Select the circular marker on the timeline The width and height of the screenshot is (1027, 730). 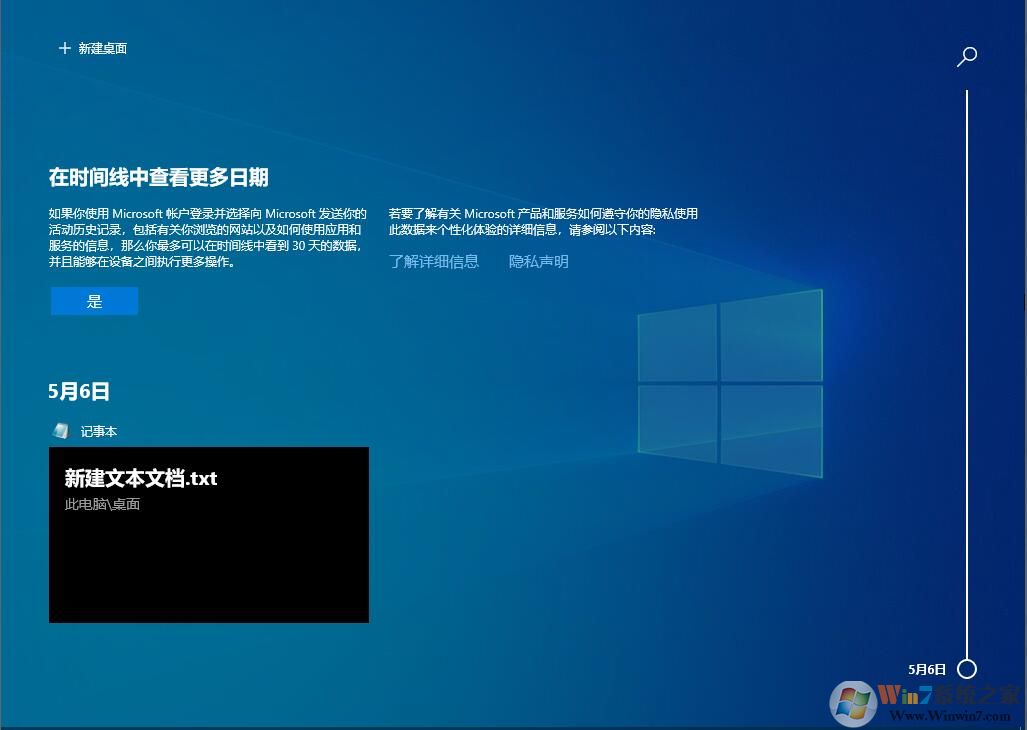tap(966, 668)
